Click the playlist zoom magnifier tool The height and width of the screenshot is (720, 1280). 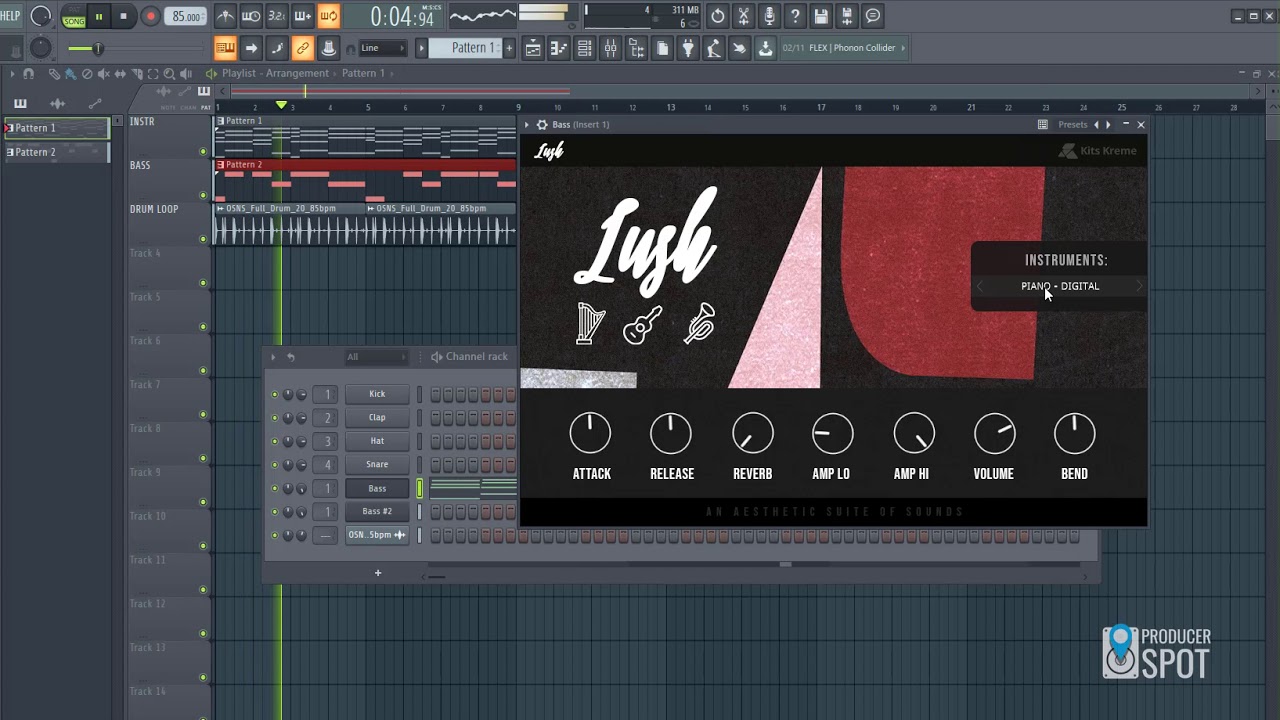169,74
